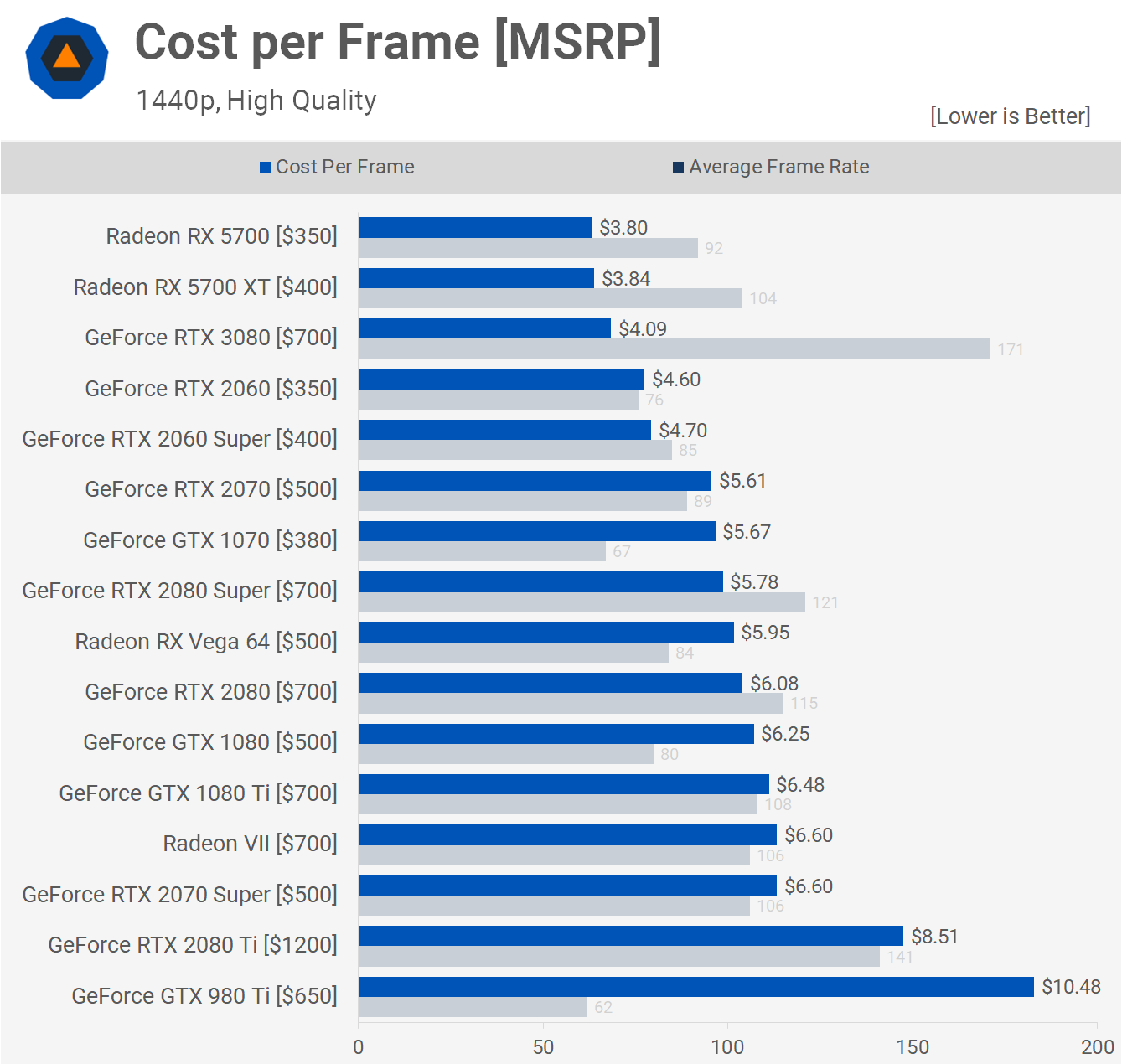Click the TechSpot polygon logo icon

pyautogui.click(x=67, y=58)
